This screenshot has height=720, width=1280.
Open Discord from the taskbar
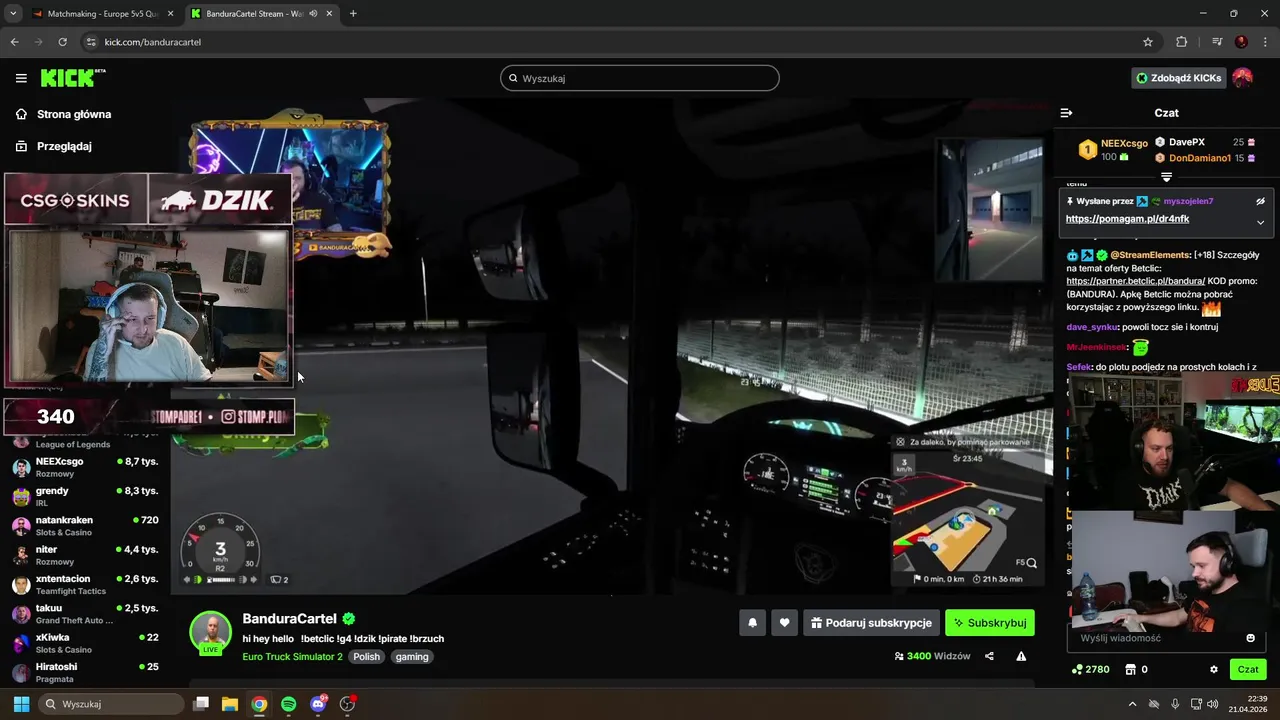point(318,704)
